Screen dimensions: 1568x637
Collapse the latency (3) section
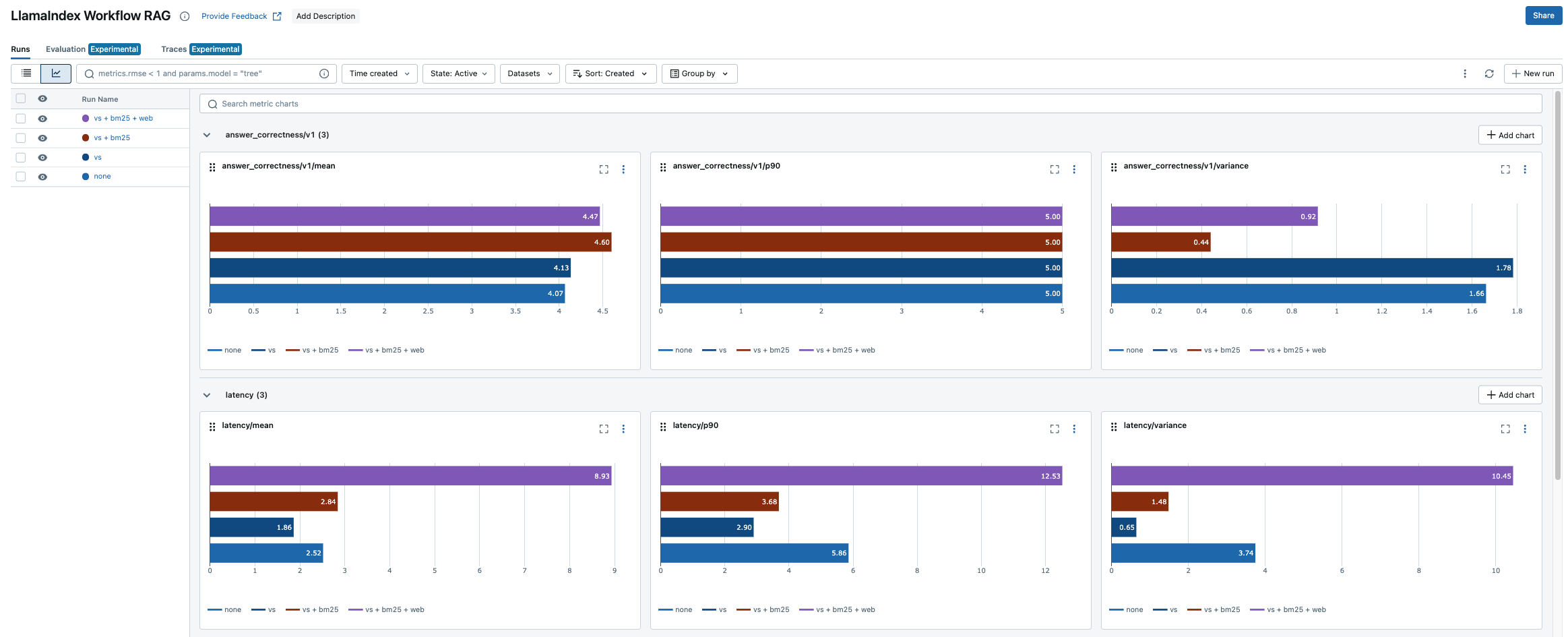tap(207, 395)
